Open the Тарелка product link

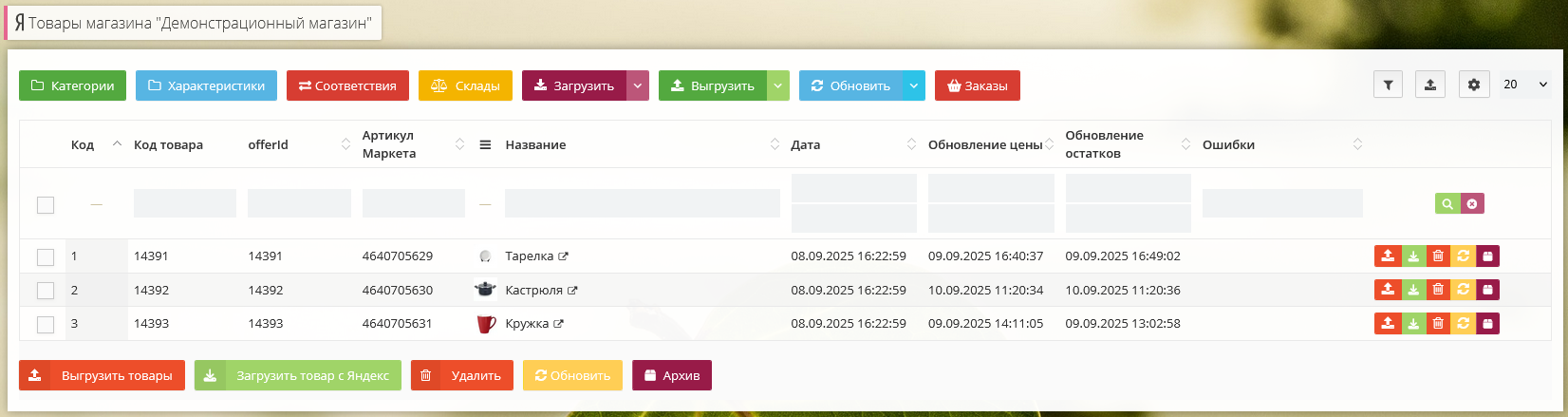[x=529, y=256]
